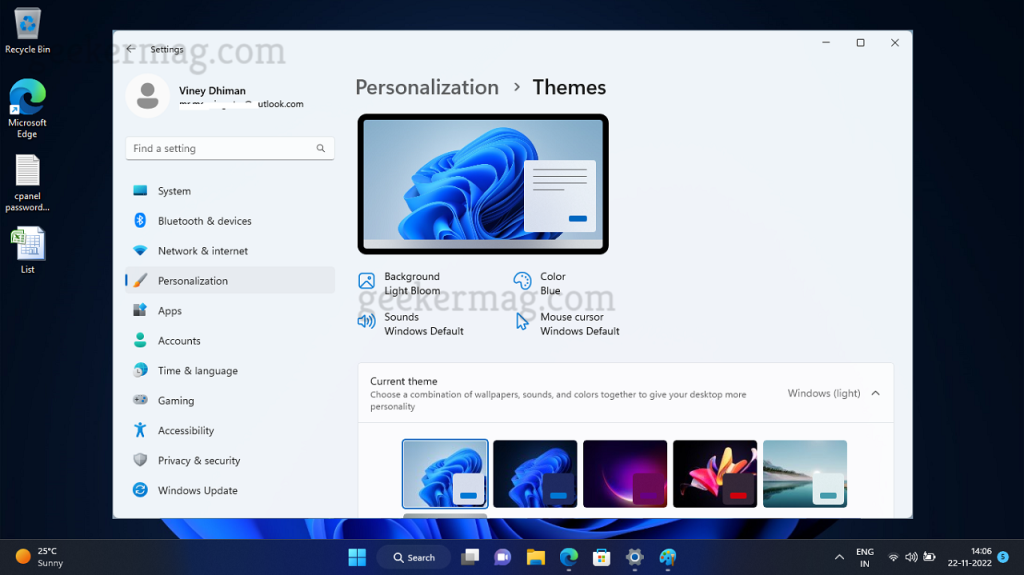The image size is (1024, 575).
Task: Open the Privacy & security shield icon
Action: 140,460
